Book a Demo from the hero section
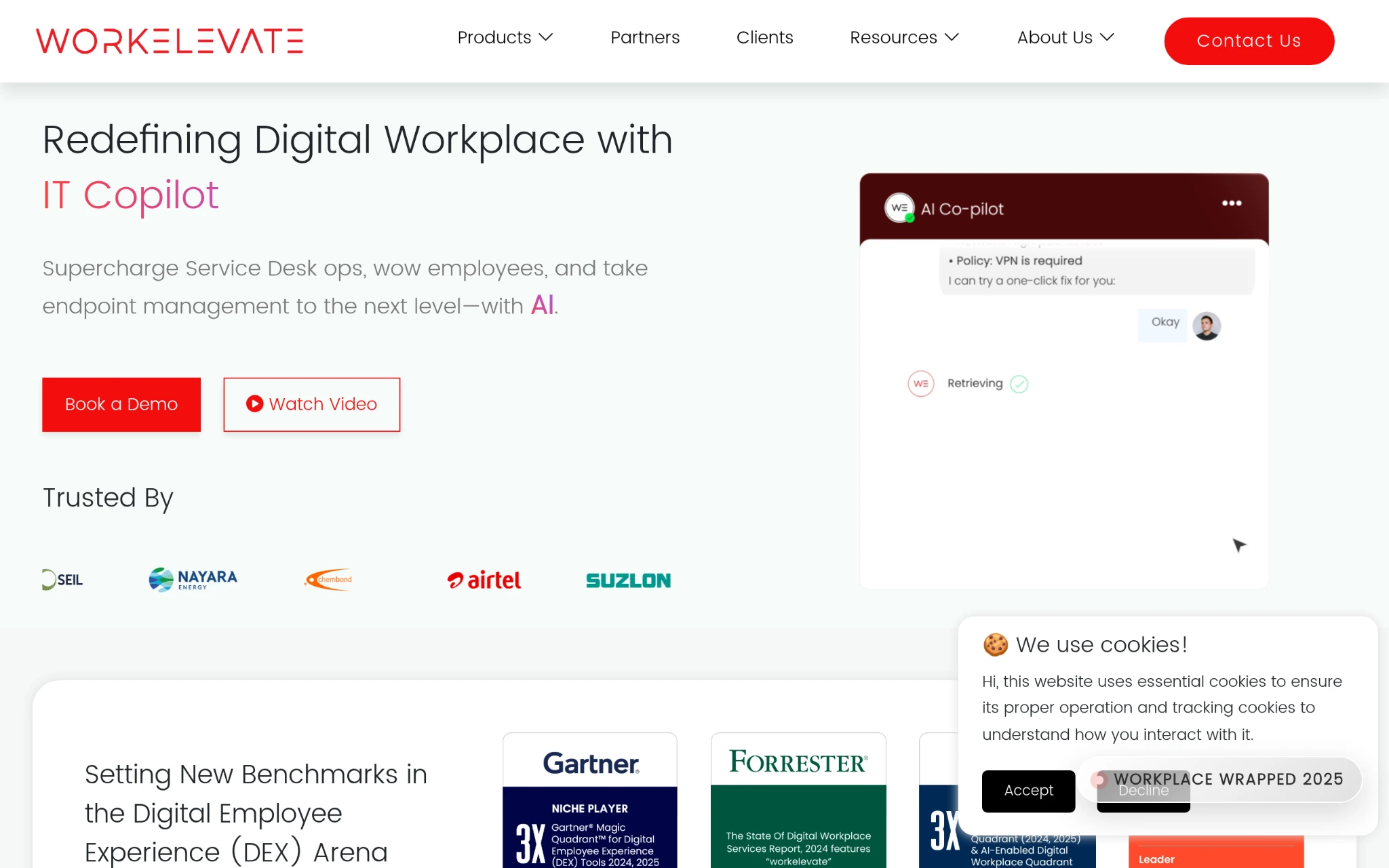The height and width of the screenshot is (868, 1389). pos(121,404)
